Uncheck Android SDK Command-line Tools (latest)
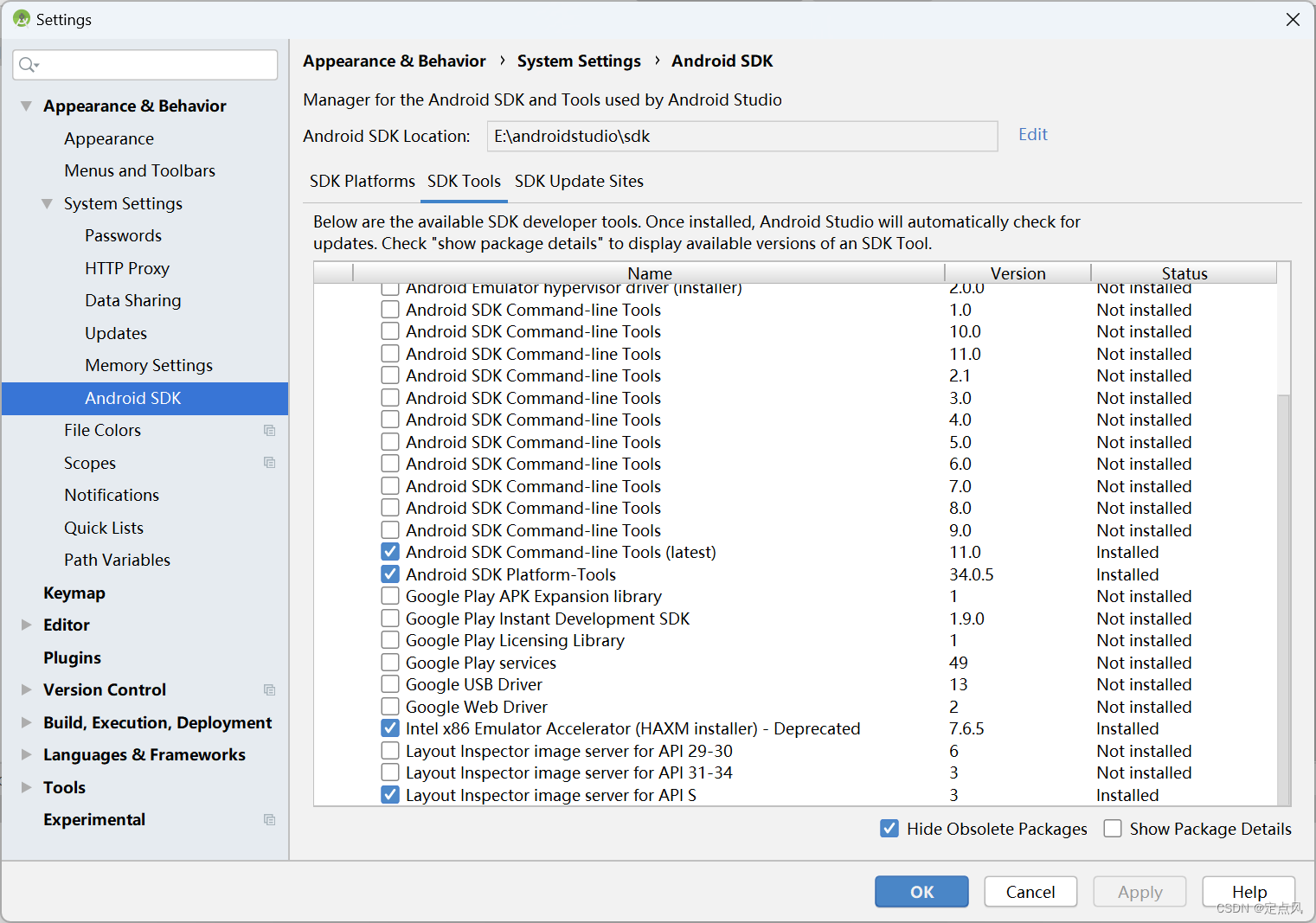The image size is (1316, 923). (390, 552)
